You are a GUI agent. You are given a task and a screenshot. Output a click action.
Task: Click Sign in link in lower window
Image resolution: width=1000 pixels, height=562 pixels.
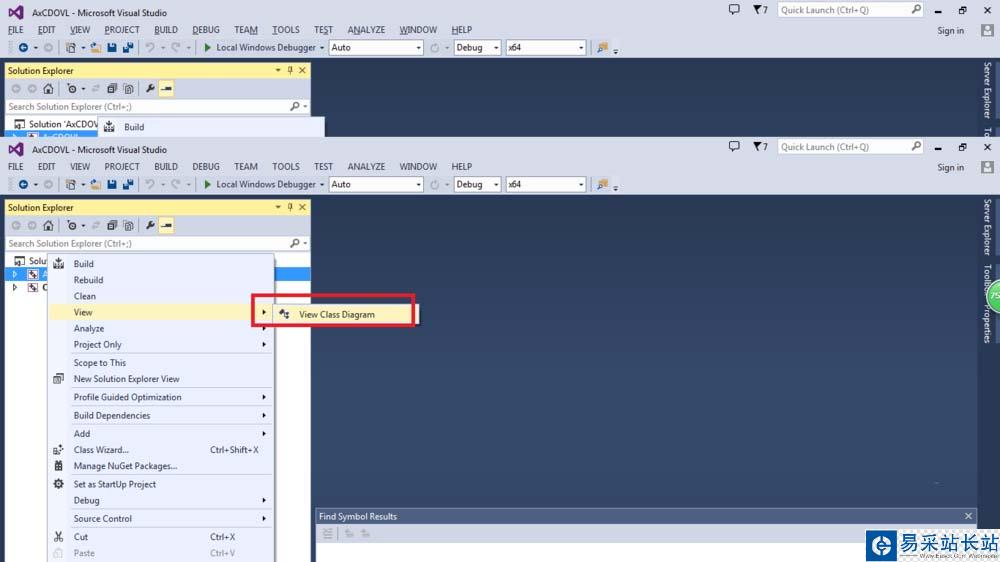[950, 167]
